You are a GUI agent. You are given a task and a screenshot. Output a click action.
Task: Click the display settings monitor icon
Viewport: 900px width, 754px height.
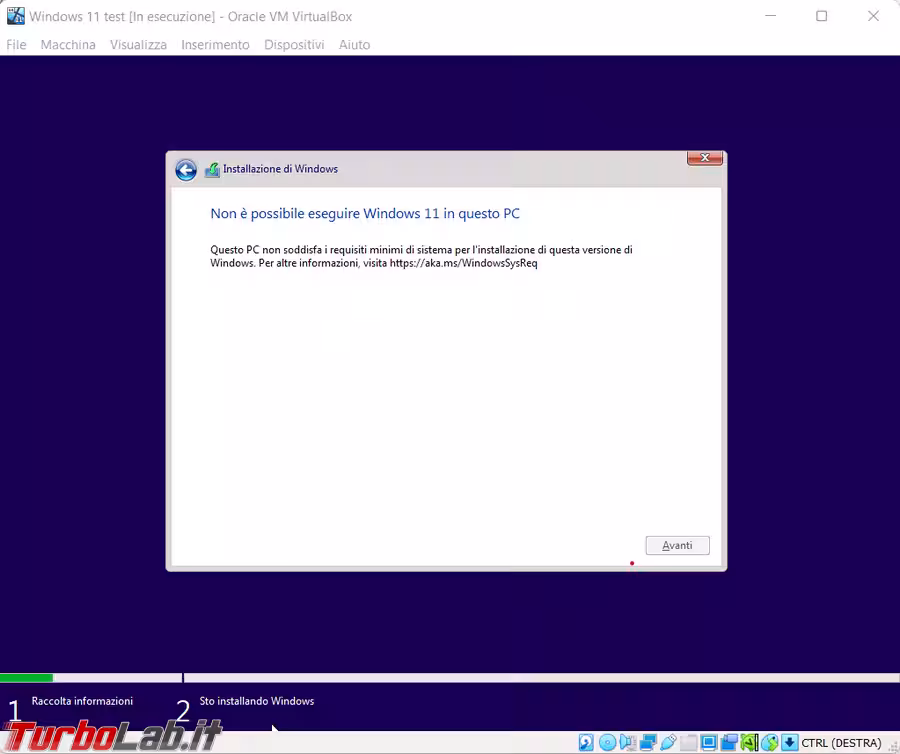click(x=709, y=743)
